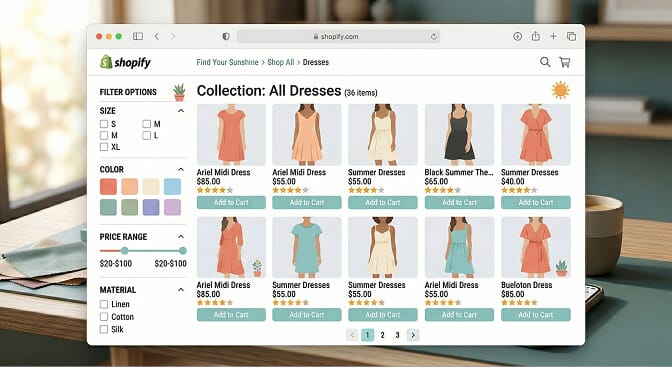Screen dimensions: 672x367
Task: Pick the coral red color swatch
Action: pos(108,187)
